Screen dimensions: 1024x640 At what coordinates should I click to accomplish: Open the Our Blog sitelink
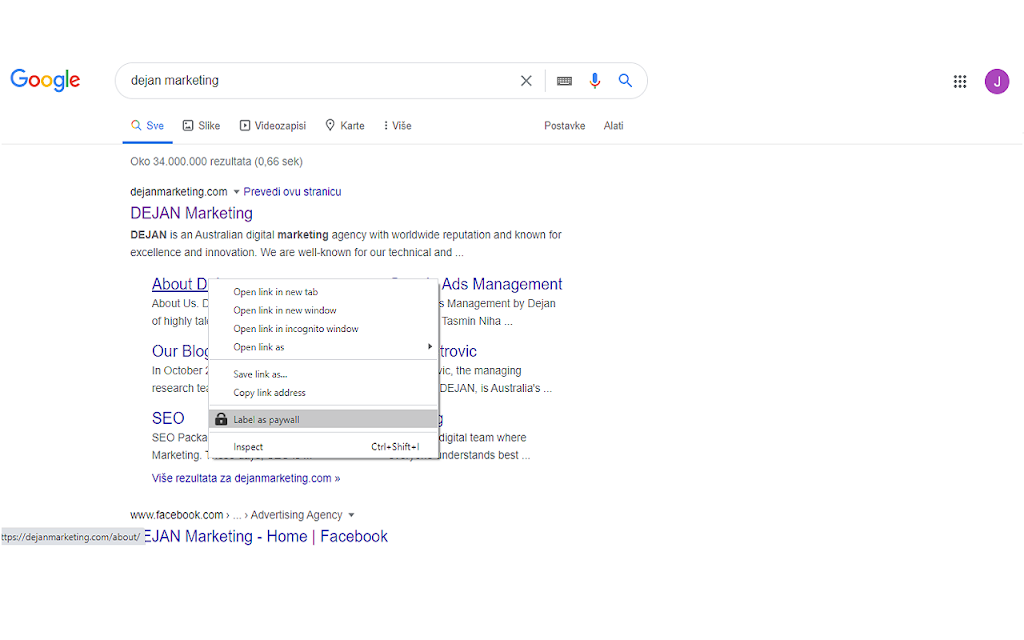tap(180, 351)
